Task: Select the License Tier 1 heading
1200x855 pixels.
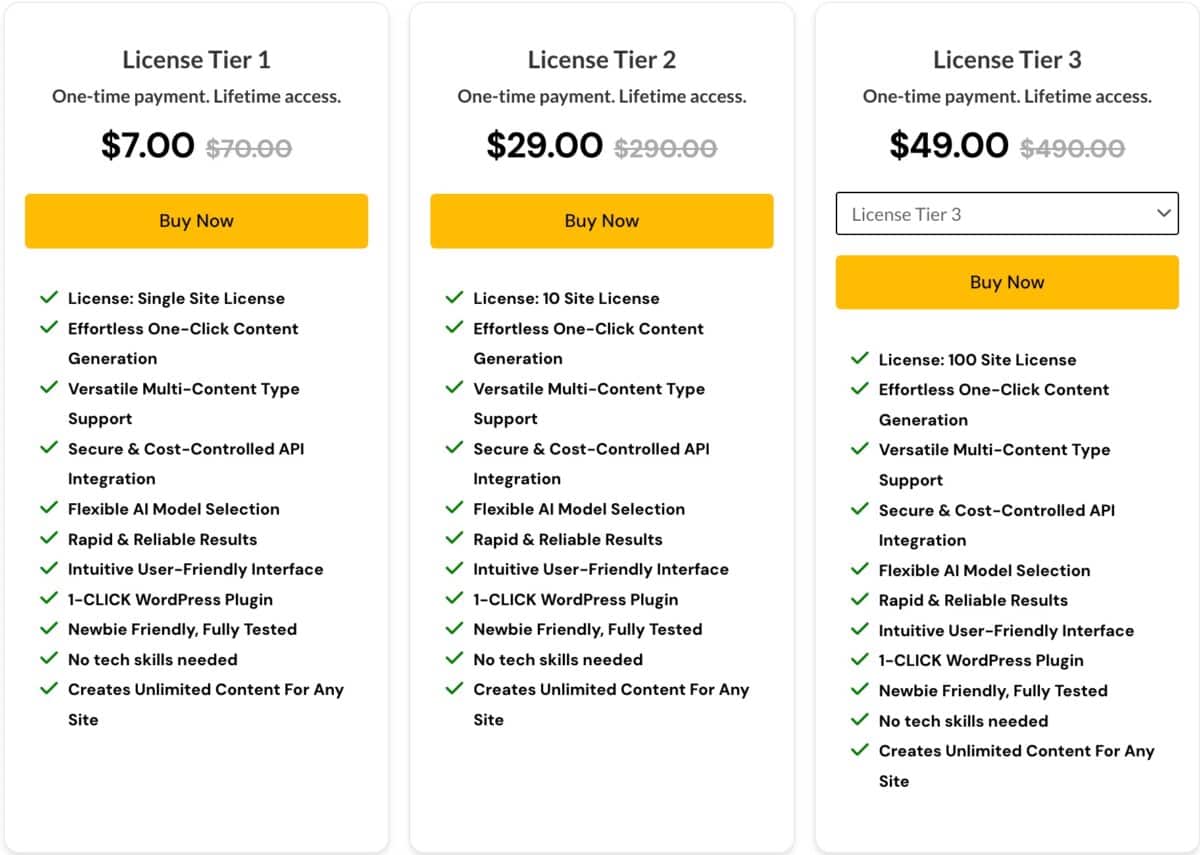Action: [196, 60]
